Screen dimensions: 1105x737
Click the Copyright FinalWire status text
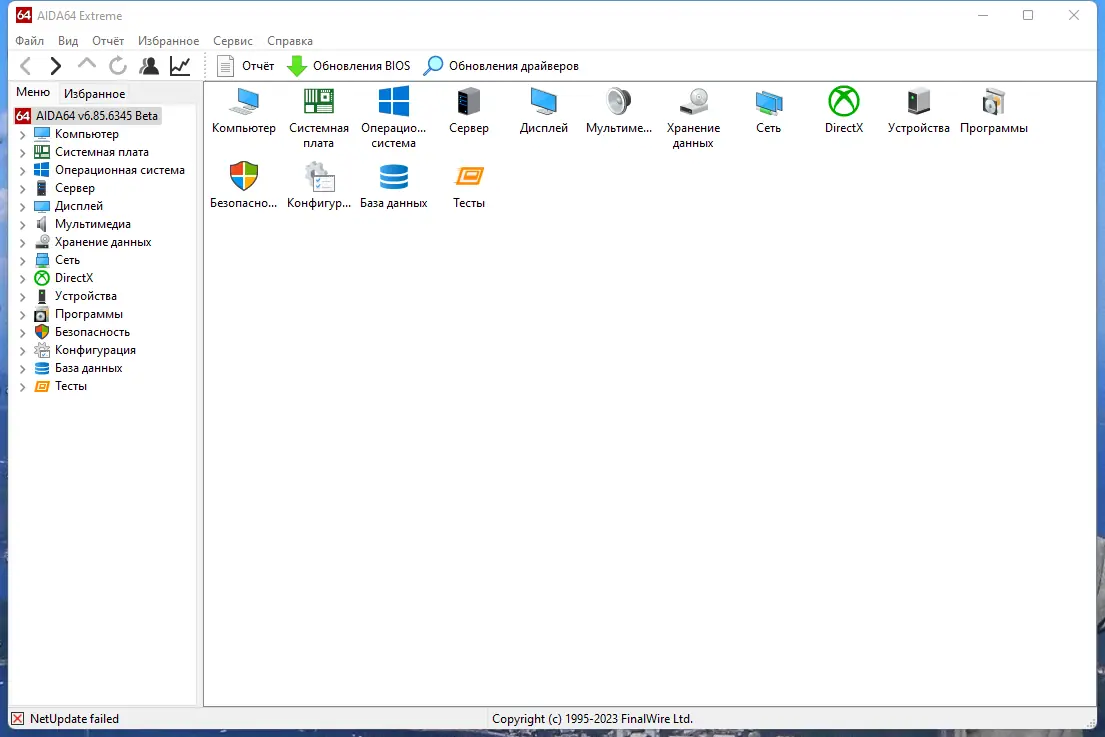(x=592, y=719)
